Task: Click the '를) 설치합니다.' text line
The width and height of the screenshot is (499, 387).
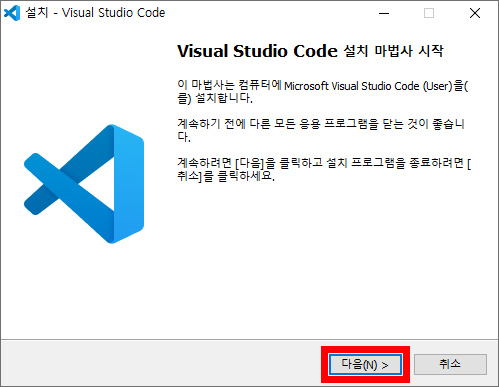Action: point(215,99)
